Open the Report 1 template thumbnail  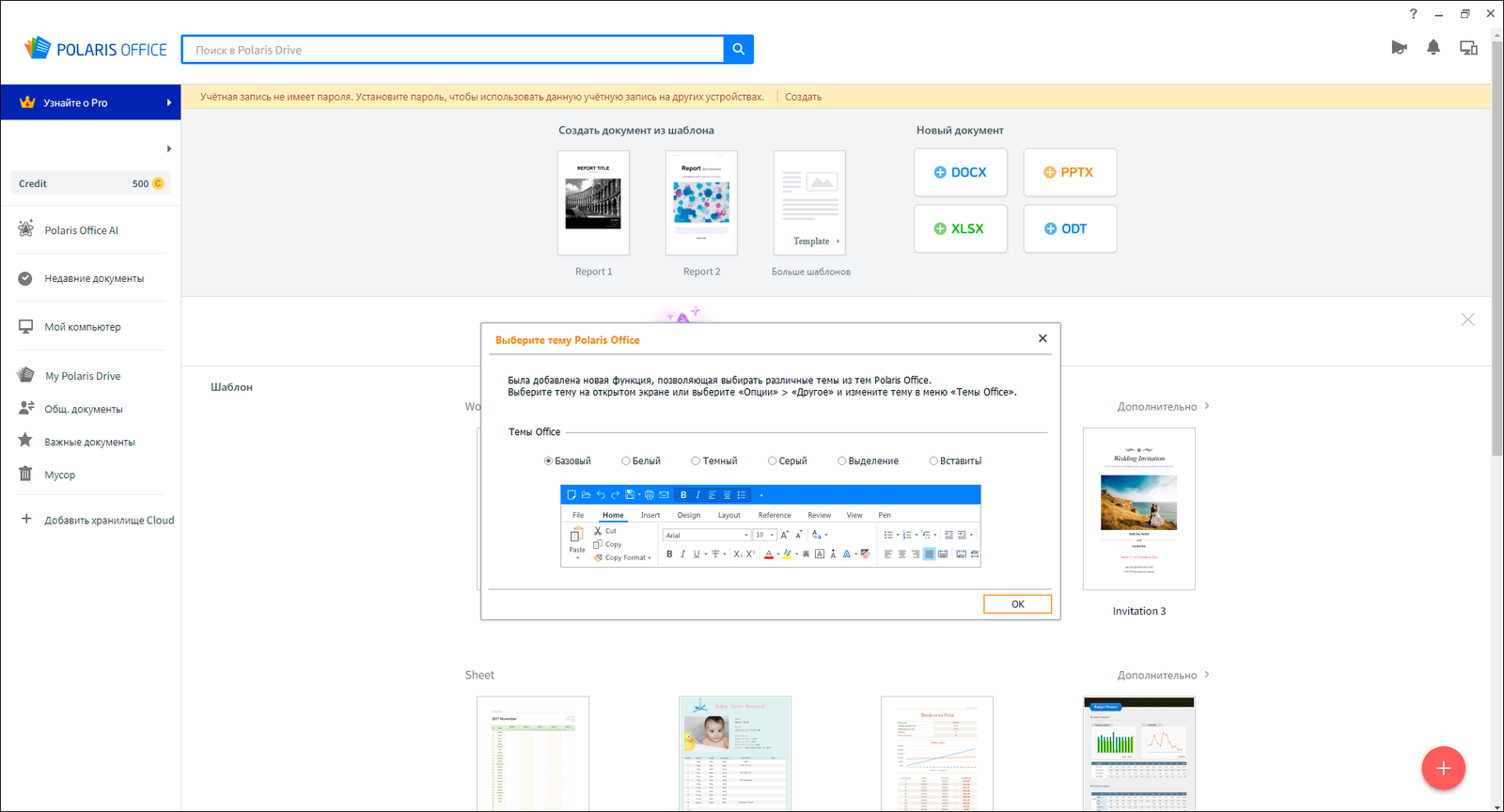coord(593,203)
